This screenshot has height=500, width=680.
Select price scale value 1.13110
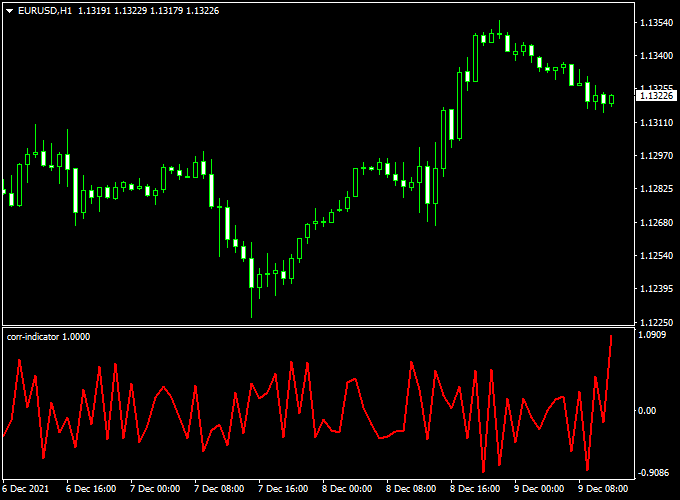(657, 123)
